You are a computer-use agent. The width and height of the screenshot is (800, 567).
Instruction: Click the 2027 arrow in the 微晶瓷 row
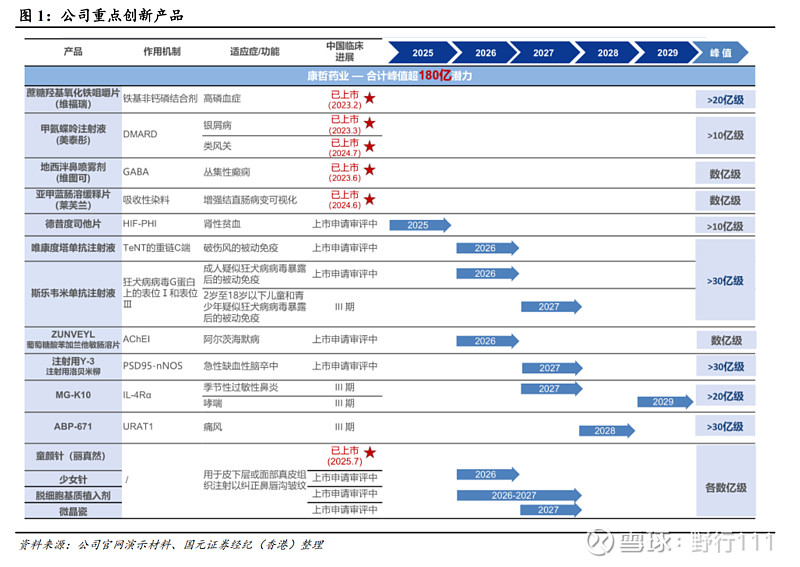click(x=551, y=510)
